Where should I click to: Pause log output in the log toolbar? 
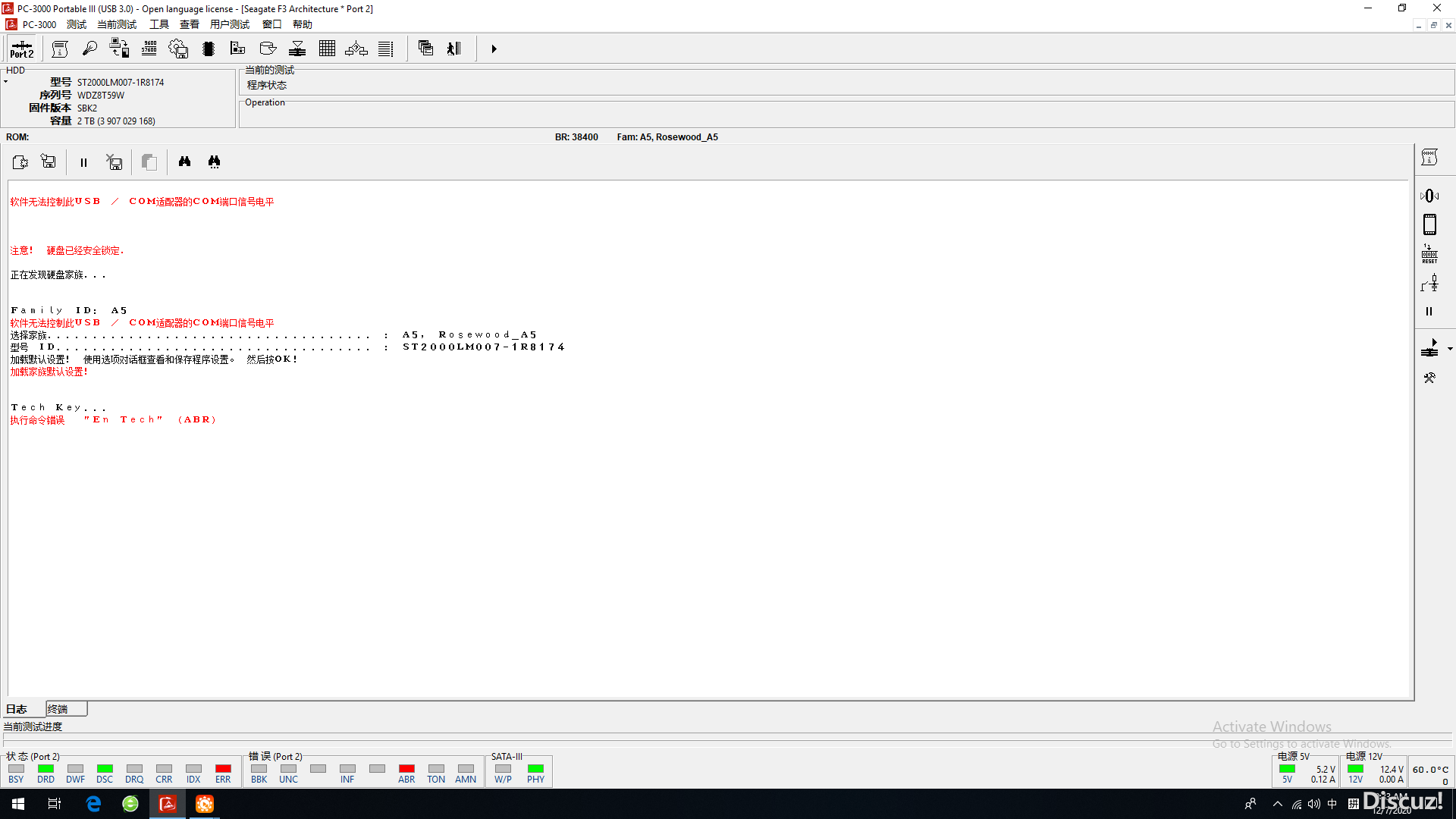click(83, 162)
